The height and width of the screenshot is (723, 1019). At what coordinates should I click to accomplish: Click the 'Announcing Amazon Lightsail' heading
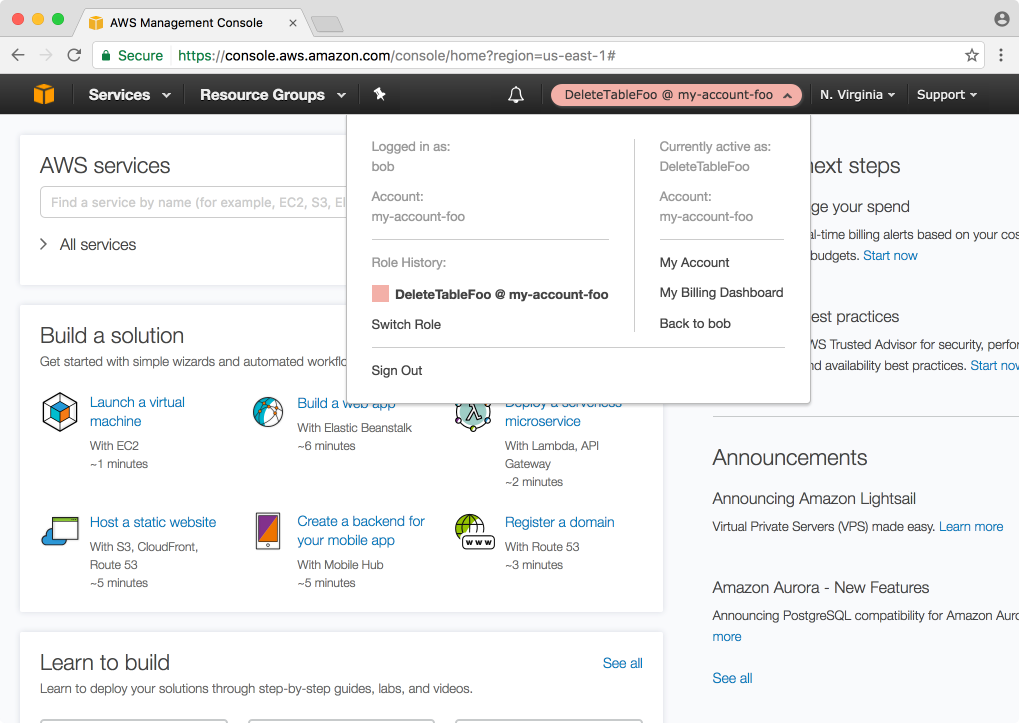[x=814, y=498]
